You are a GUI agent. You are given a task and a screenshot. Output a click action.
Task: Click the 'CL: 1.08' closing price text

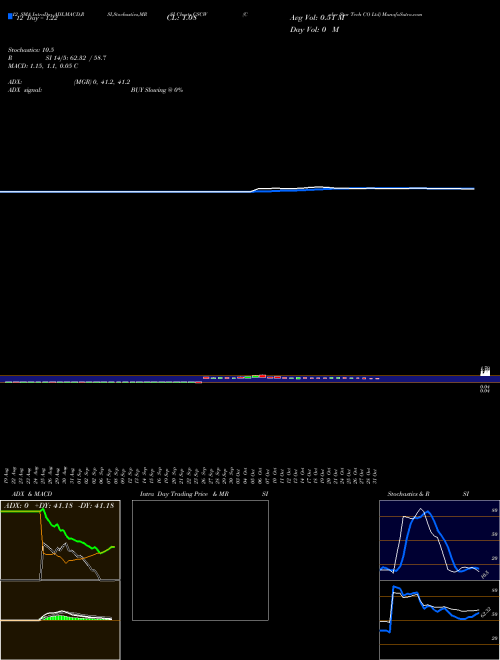[181, 19]
